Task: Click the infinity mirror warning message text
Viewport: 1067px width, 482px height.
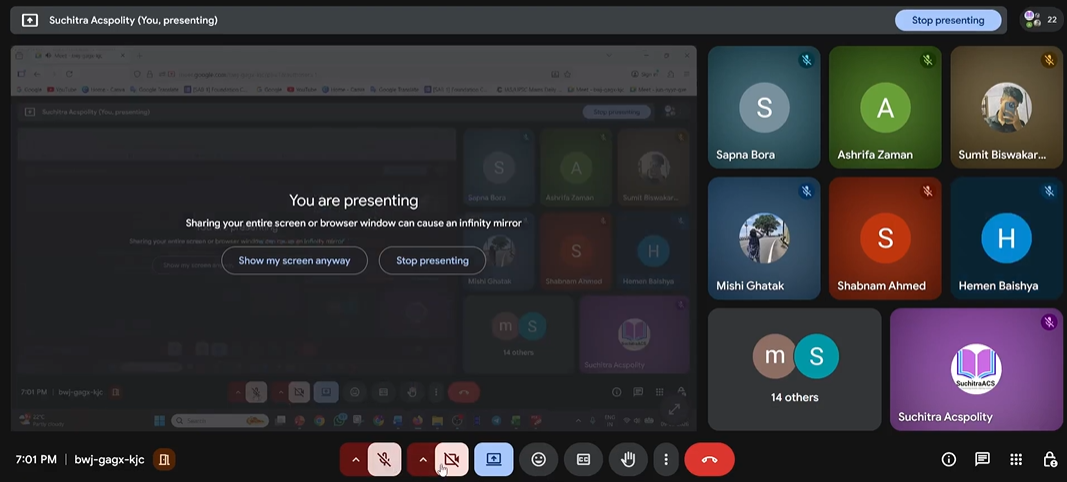Action: (354, 223)
